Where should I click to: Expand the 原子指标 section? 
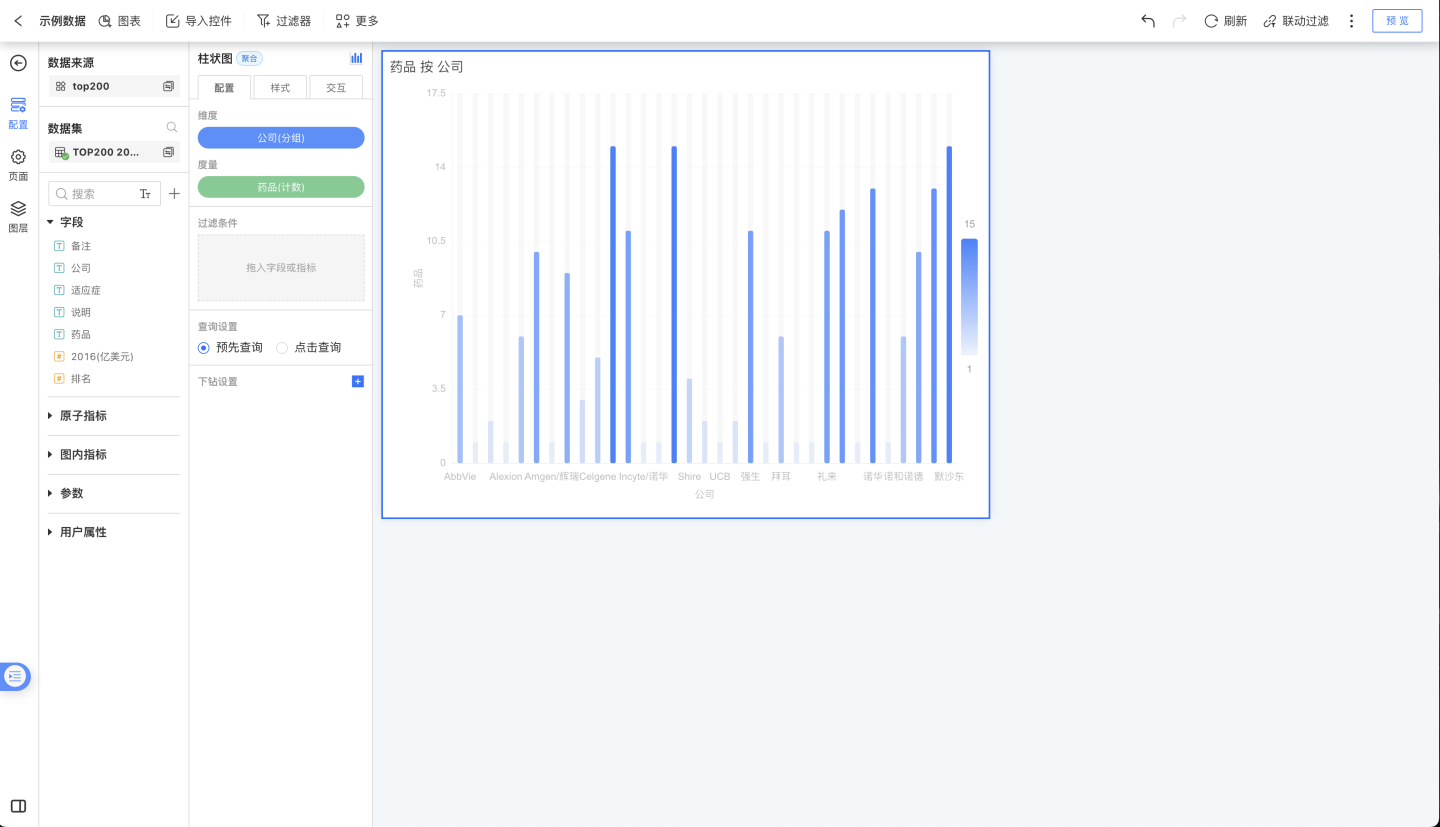tap(51, 416)
